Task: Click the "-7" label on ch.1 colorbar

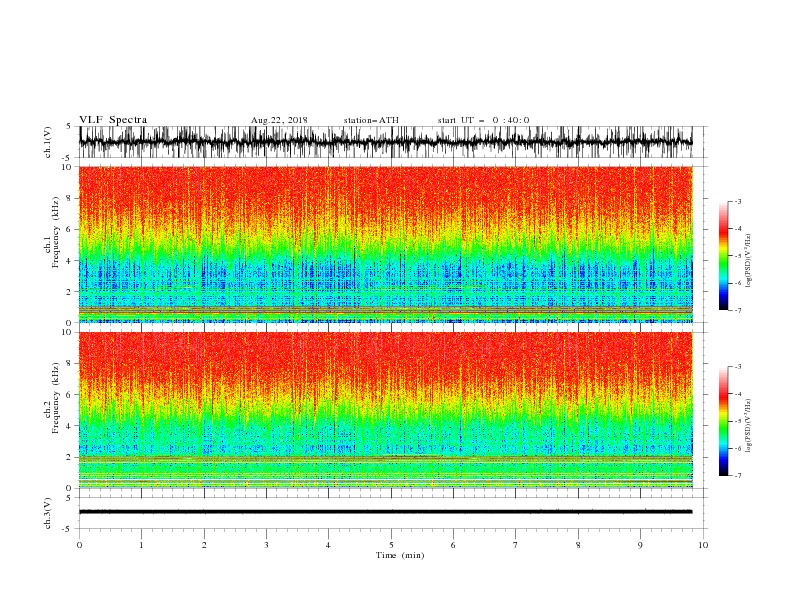Action: 738,310
